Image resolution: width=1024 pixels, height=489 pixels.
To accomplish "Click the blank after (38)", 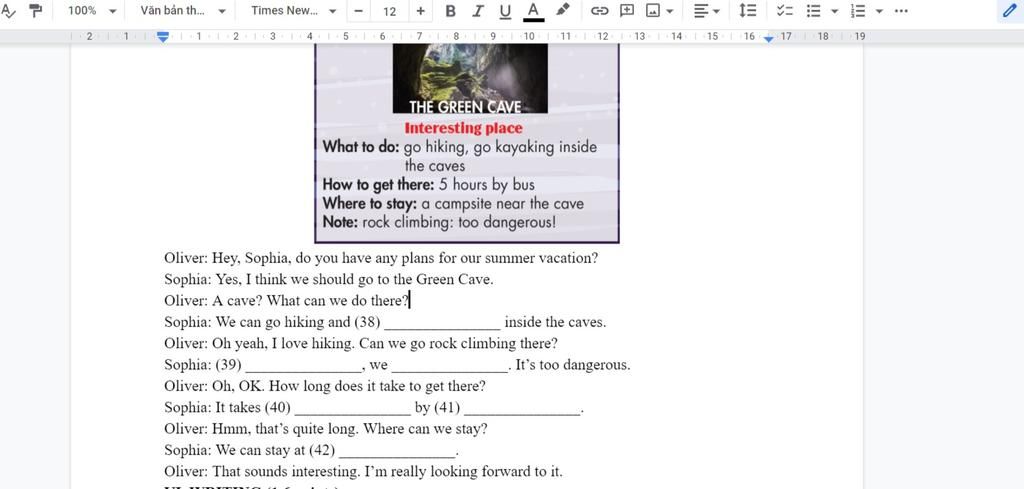I will click(443, 323).
